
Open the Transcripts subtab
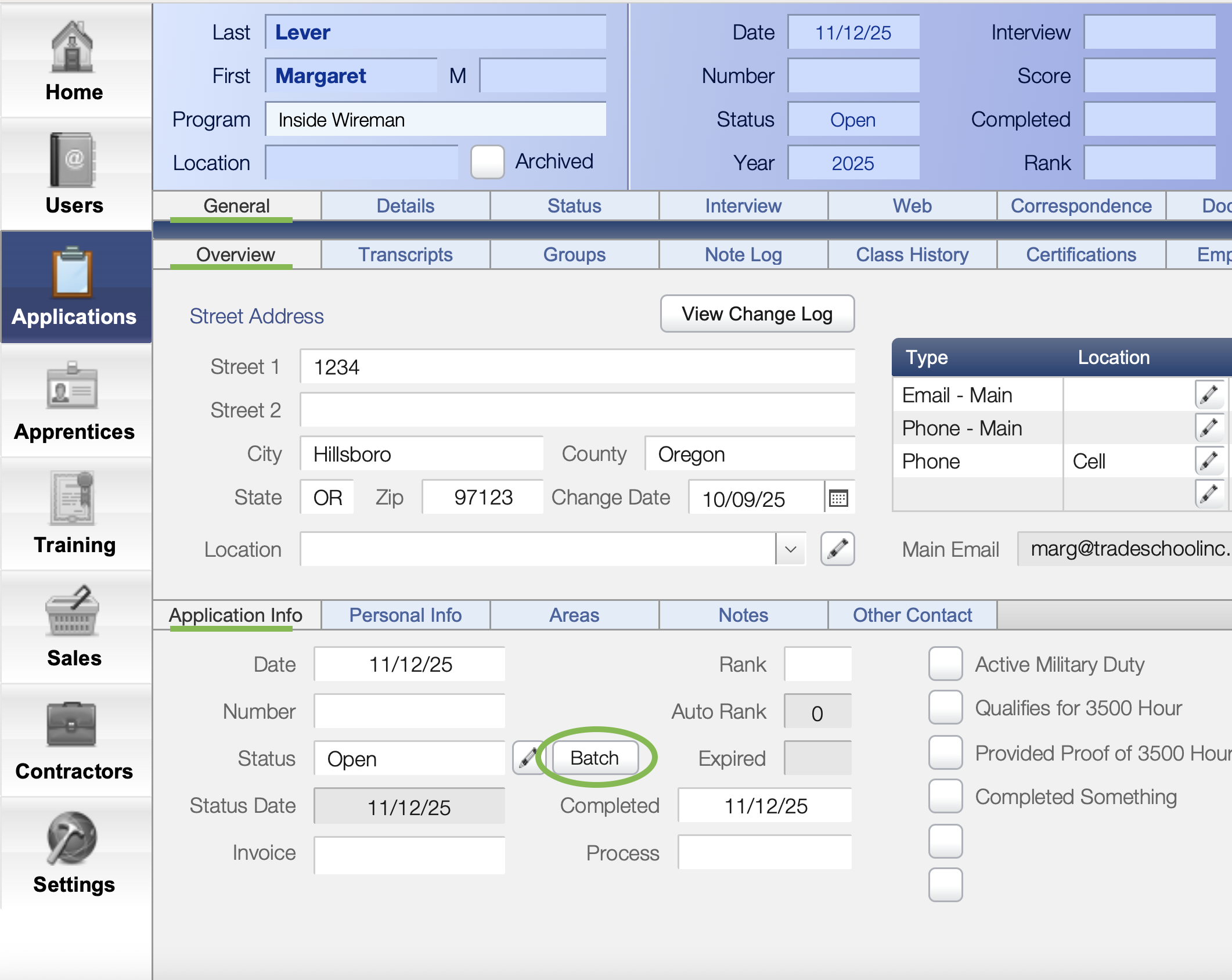click(x=405, y=255)
